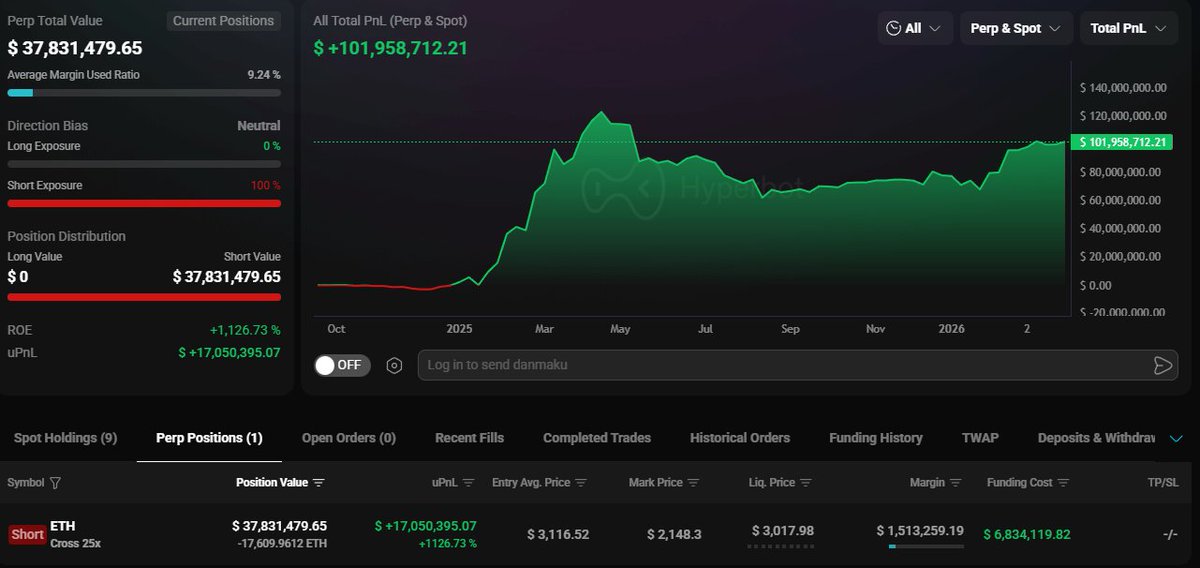The width and height of the screenshot is (1200, 568).
Task: Click Average Margin Used Ratio bar
Action: (144, 93)
